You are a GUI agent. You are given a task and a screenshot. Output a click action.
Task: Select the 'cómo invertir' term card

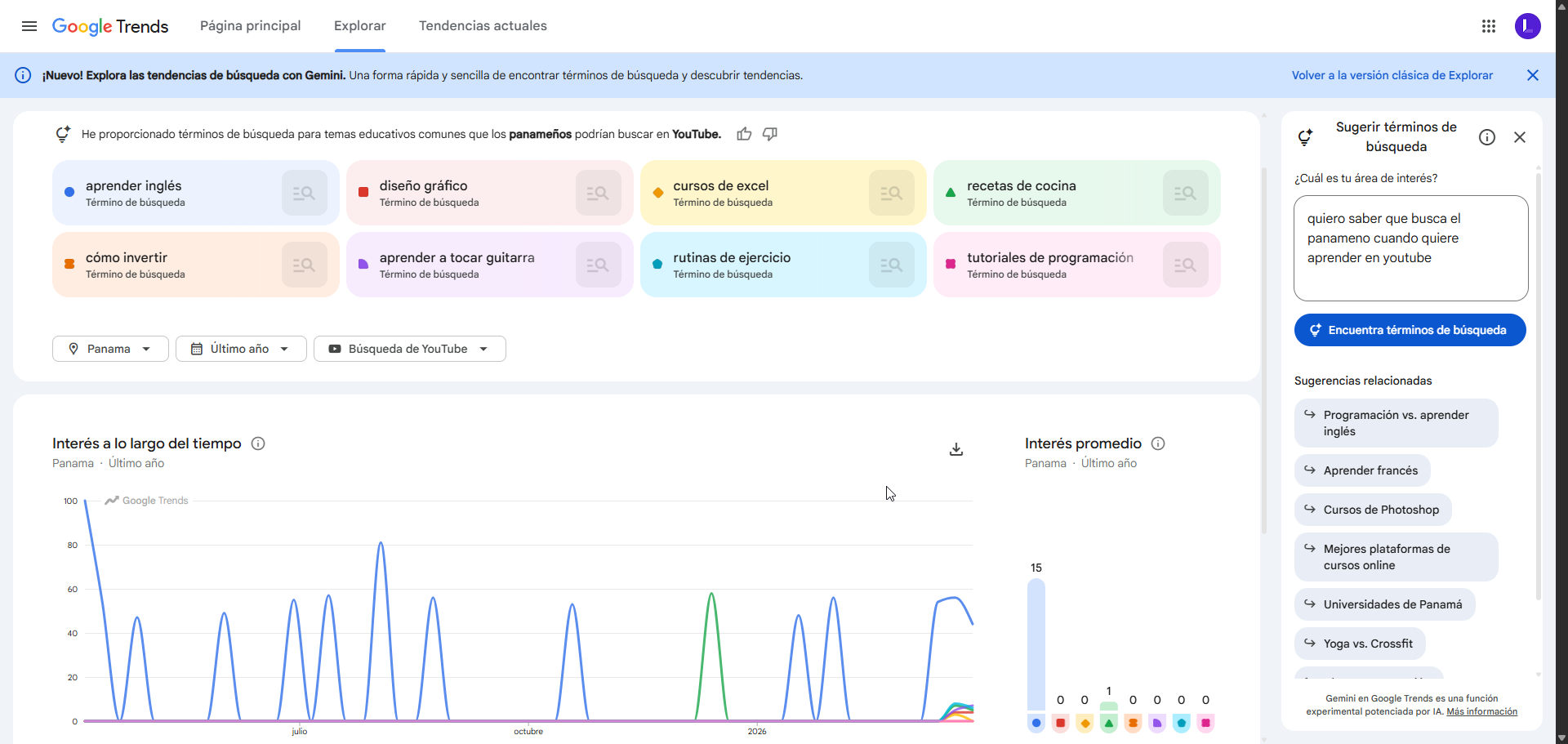pyautogui.click(x=196, y=265)
